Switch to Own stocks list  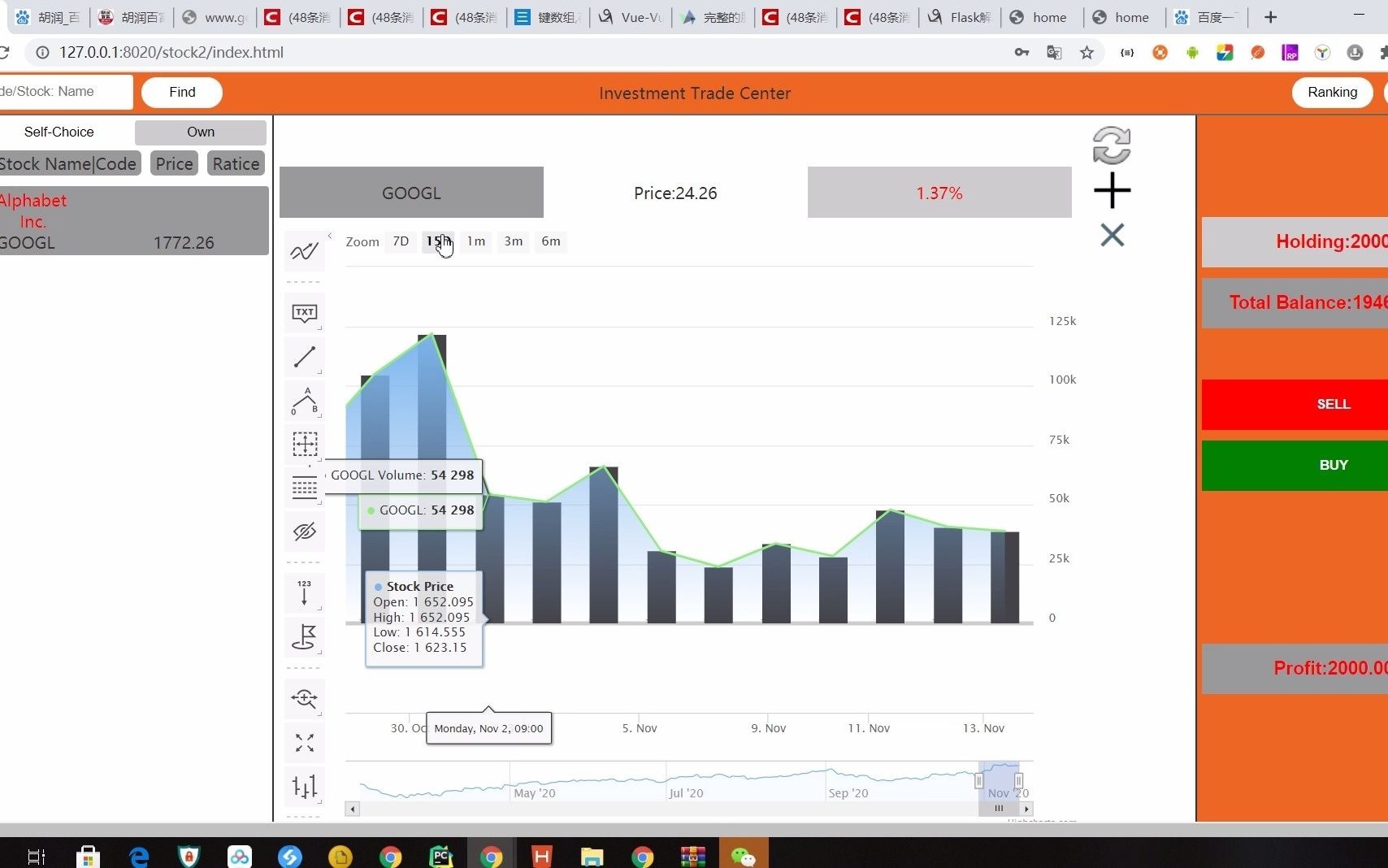[201, 132]
